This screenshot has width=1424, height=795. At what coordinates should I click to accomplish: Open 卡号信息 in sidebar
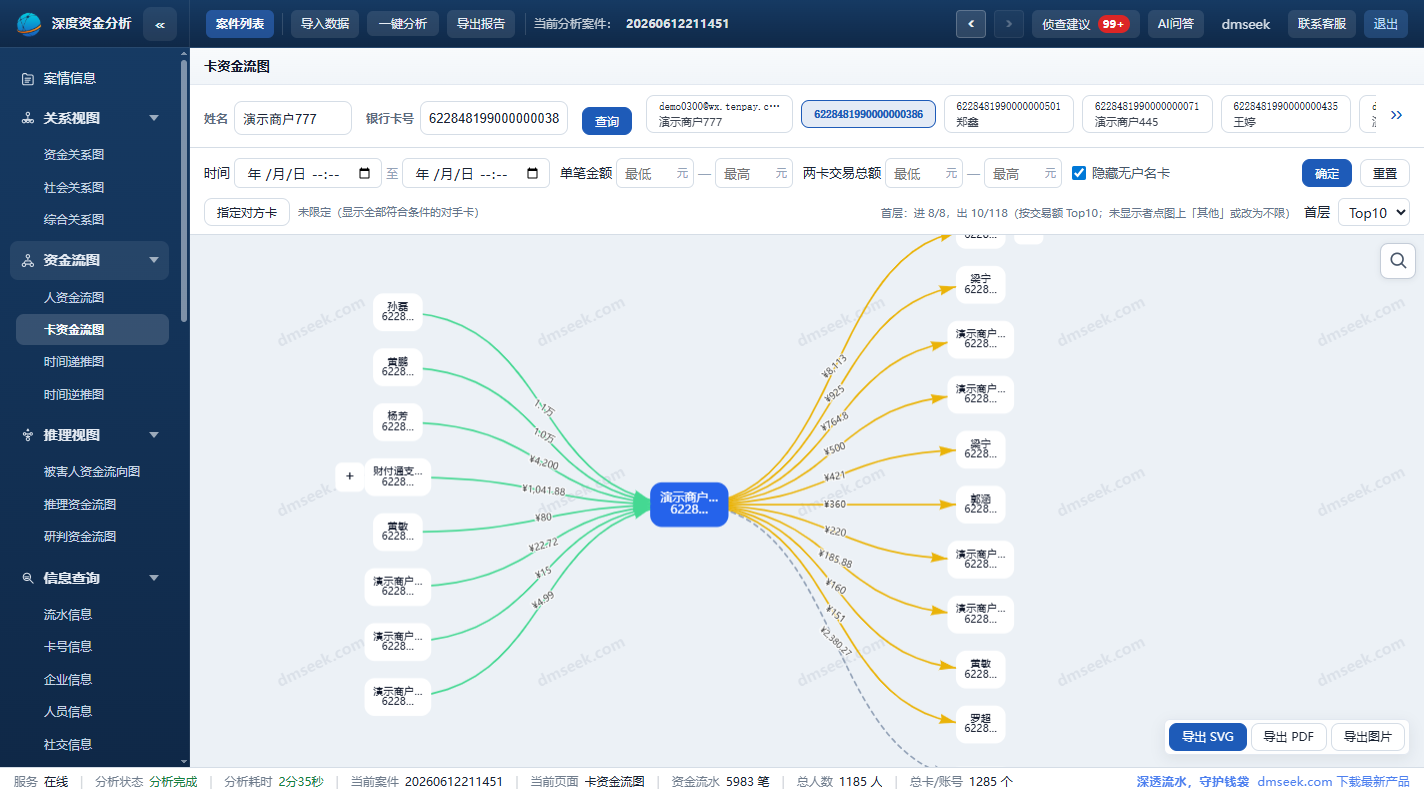[x=68, y=646]
